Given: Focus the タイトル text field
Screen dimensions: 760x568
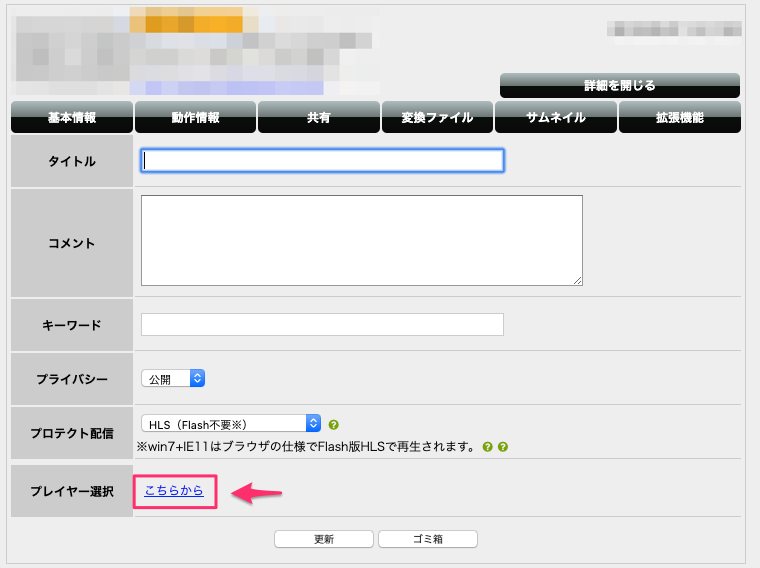Looking at the screenshot, I should point(322,161).
